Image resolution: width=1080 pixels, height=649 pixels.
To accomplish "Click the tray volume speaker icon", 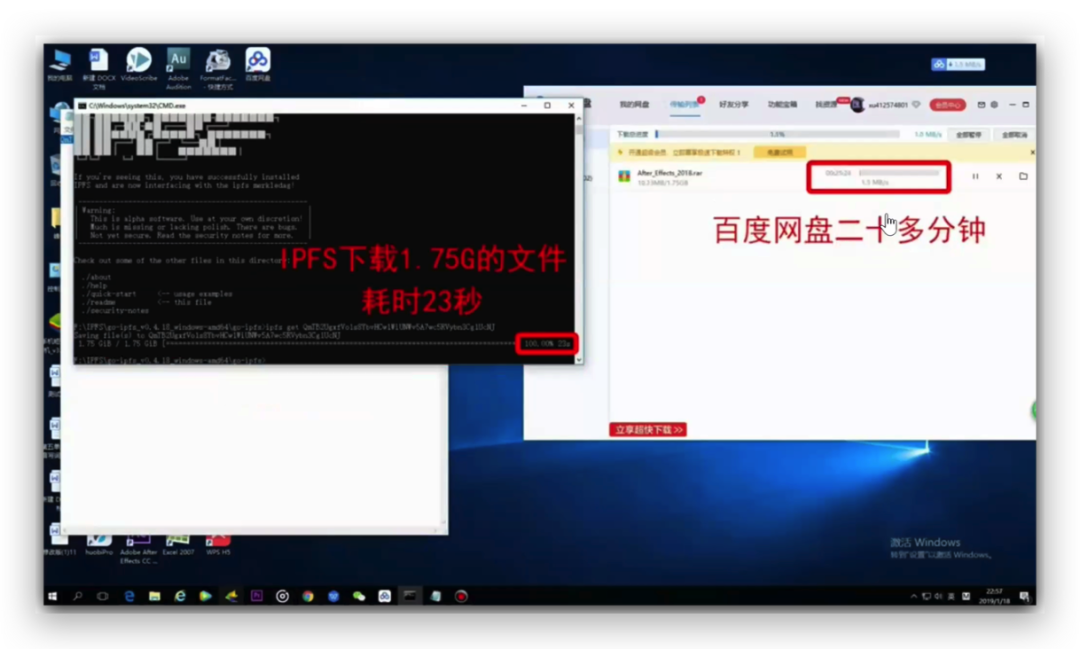I will 938,596.
